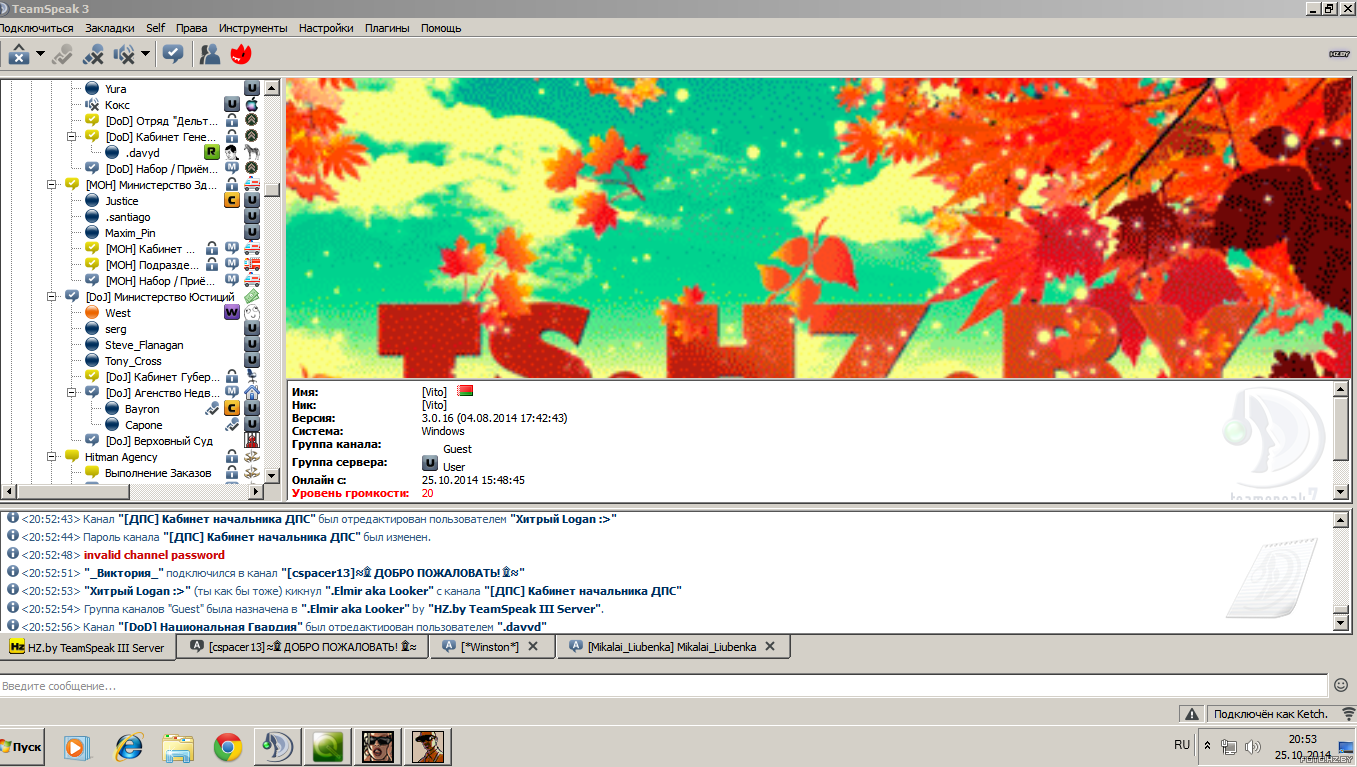Open the Помощь menu

(441, 28)
